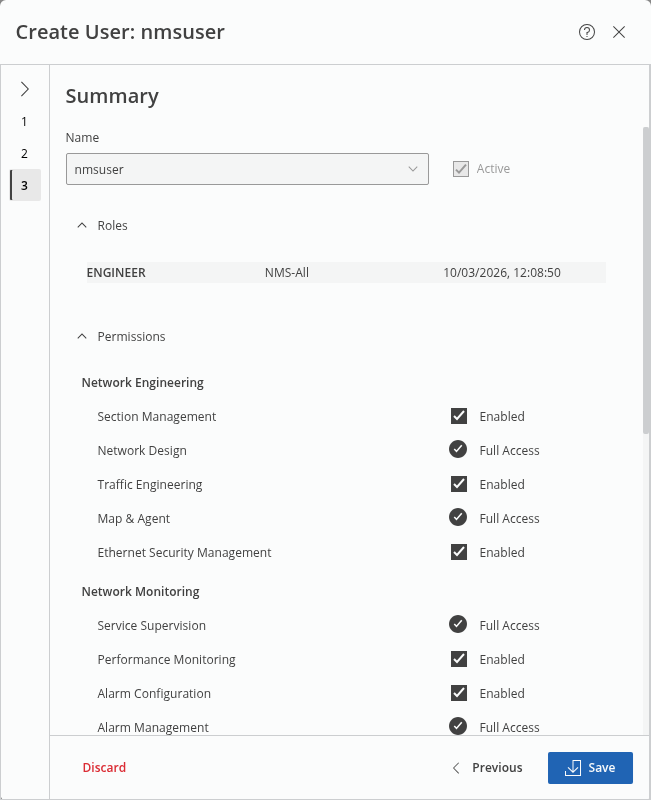Screen dimensions: 651x800
Task: Expand the wizard steps sidebar arrow
Action: [x=25, y=89]
